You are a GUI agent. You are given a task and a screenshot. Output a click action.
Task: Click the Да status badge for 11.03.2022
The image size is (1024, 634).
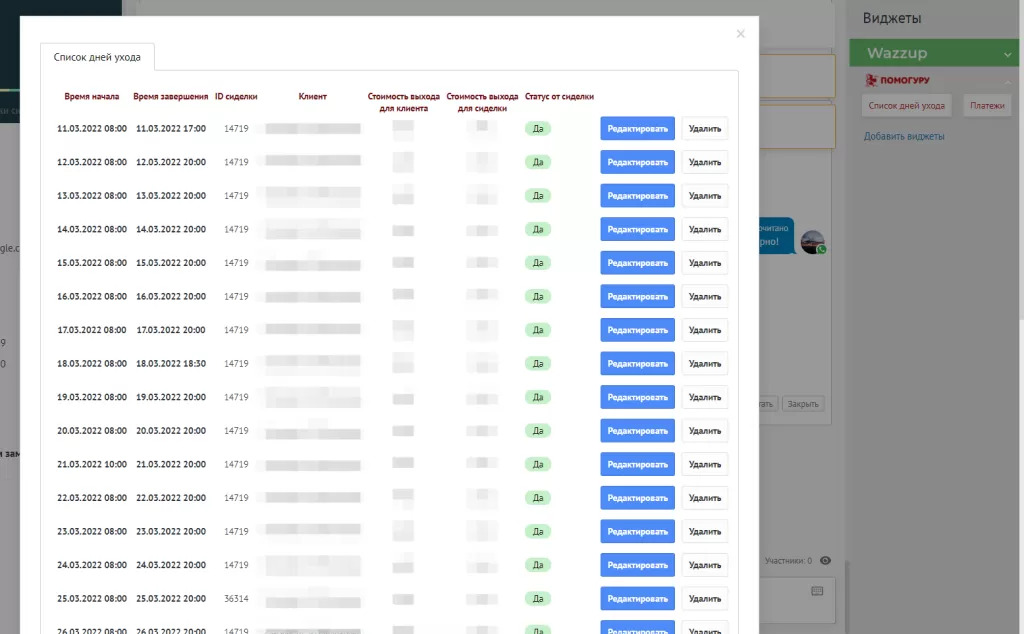pyautogui.click(x=537, y=129)
